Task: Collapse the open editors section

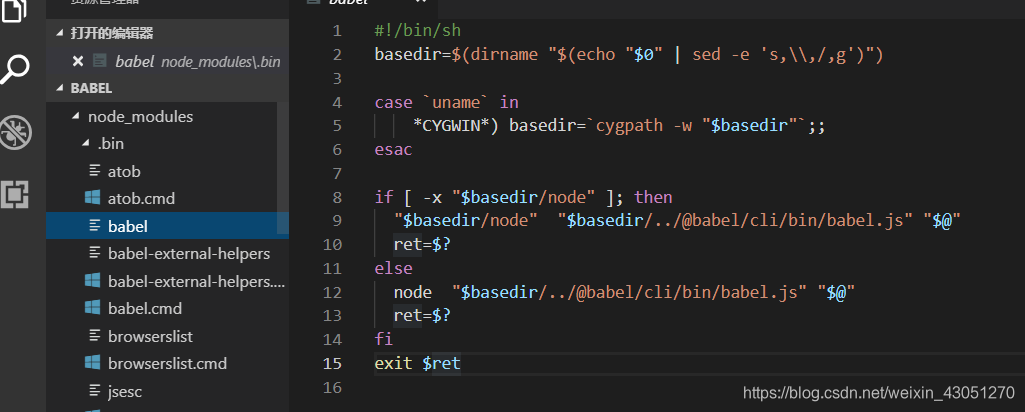Action: 61,33
